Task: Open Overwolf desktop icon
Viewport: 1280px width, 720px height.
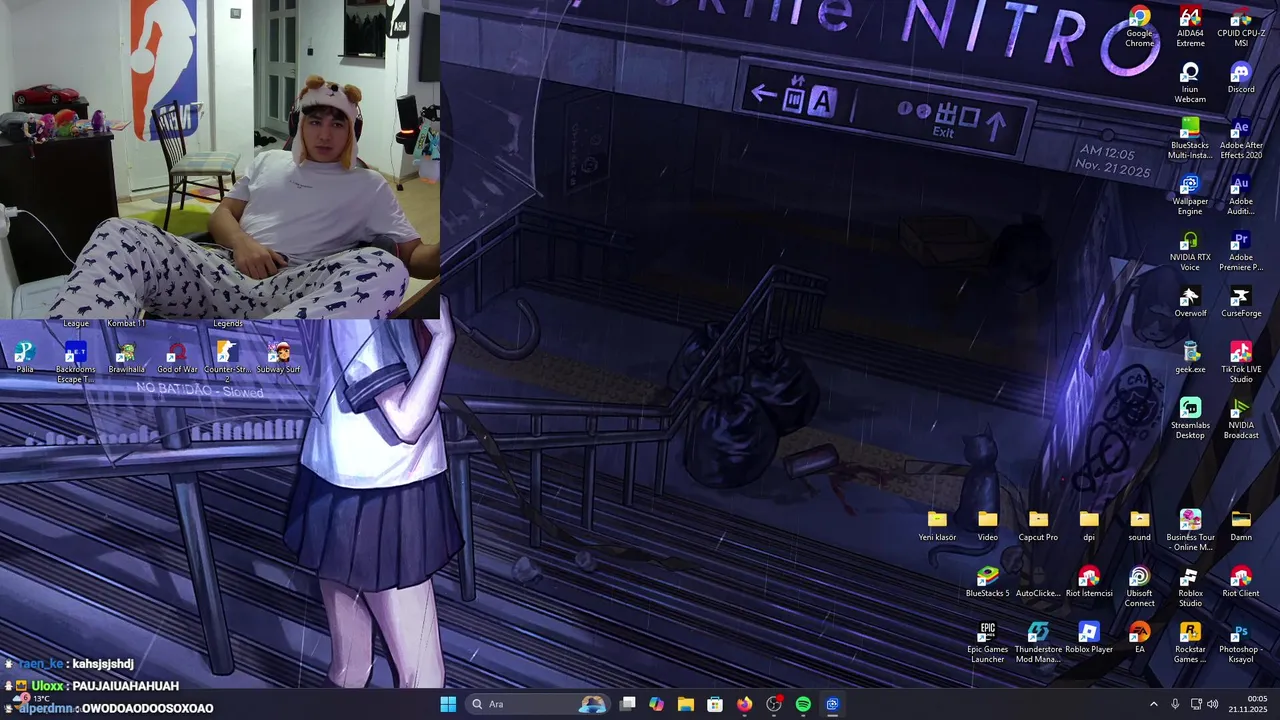Action: [x=1190, y=302]
